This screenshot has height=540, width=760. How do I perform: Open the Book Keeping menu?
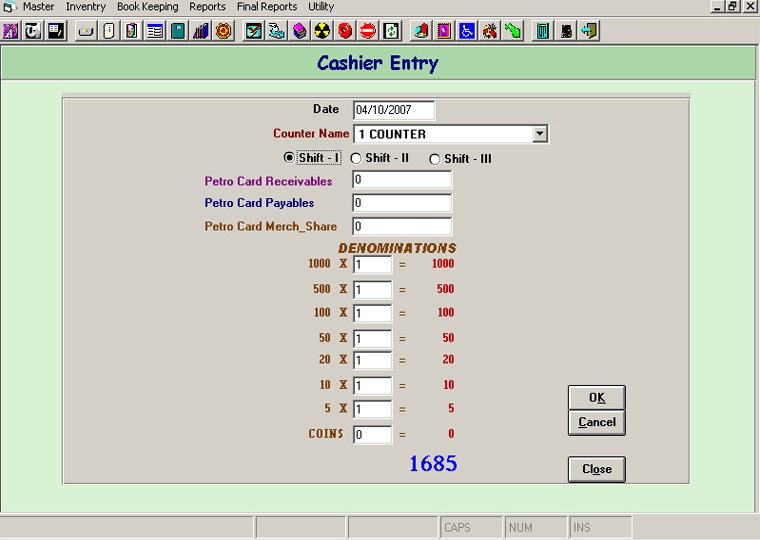click(148, 7)
